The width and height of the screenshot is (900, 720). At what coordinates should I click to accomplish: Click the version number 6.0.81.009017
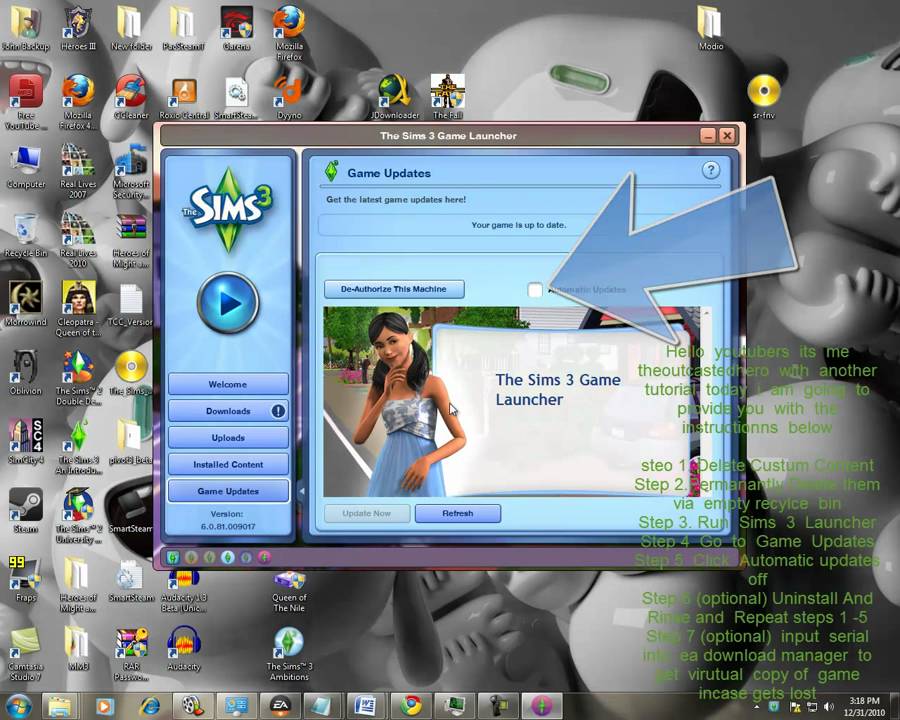click(x=228, y=526)
